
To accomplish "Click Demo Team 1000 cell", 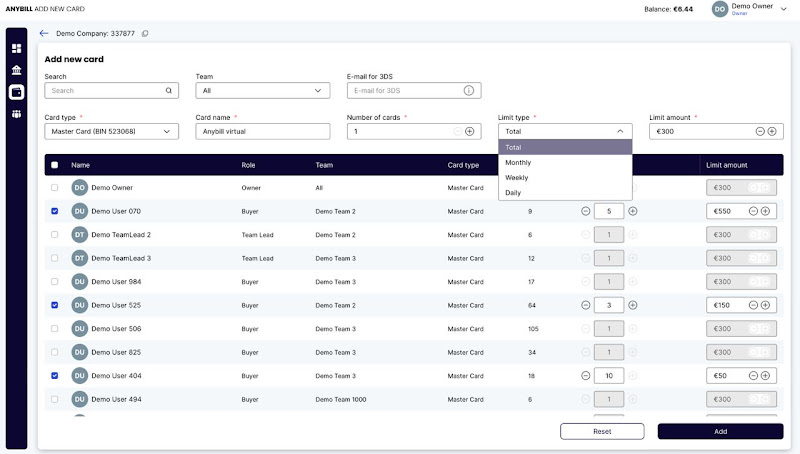I will [x=341, y=399].
